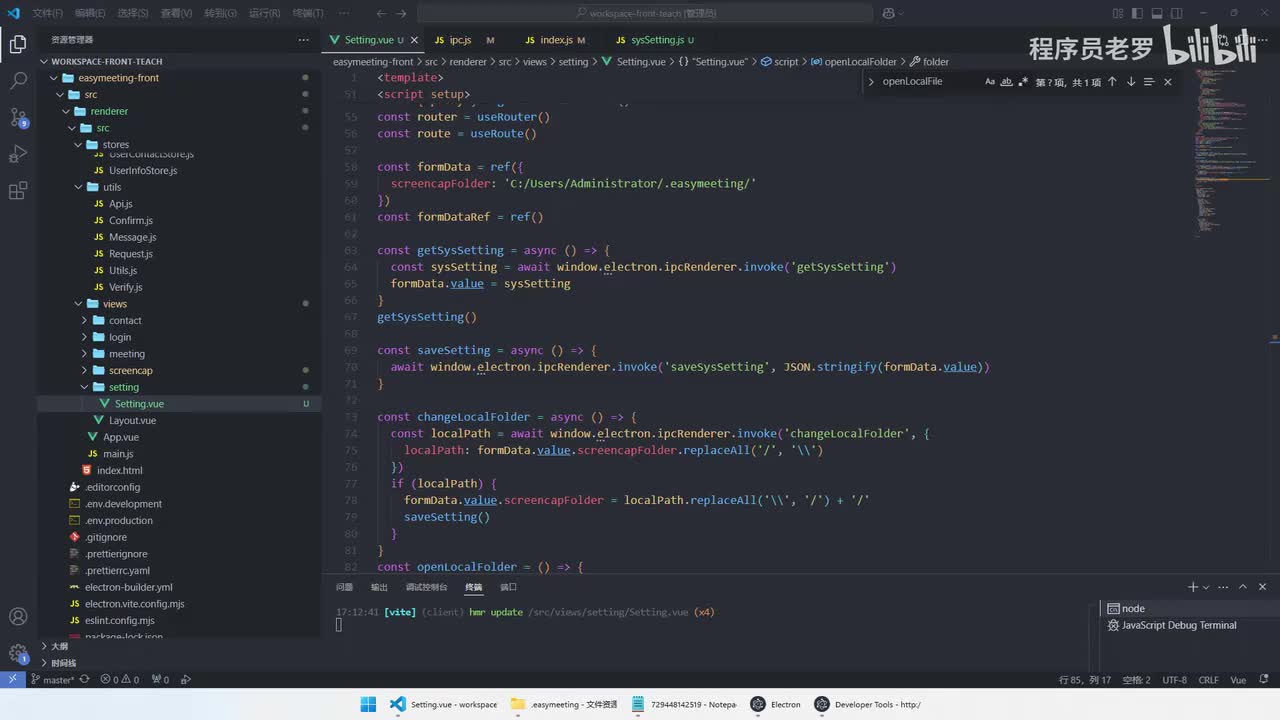The width and height of the screenshot is (1280, 720).
Task: Toggle Use Regular Expression in find widget
Action: 1023,82
